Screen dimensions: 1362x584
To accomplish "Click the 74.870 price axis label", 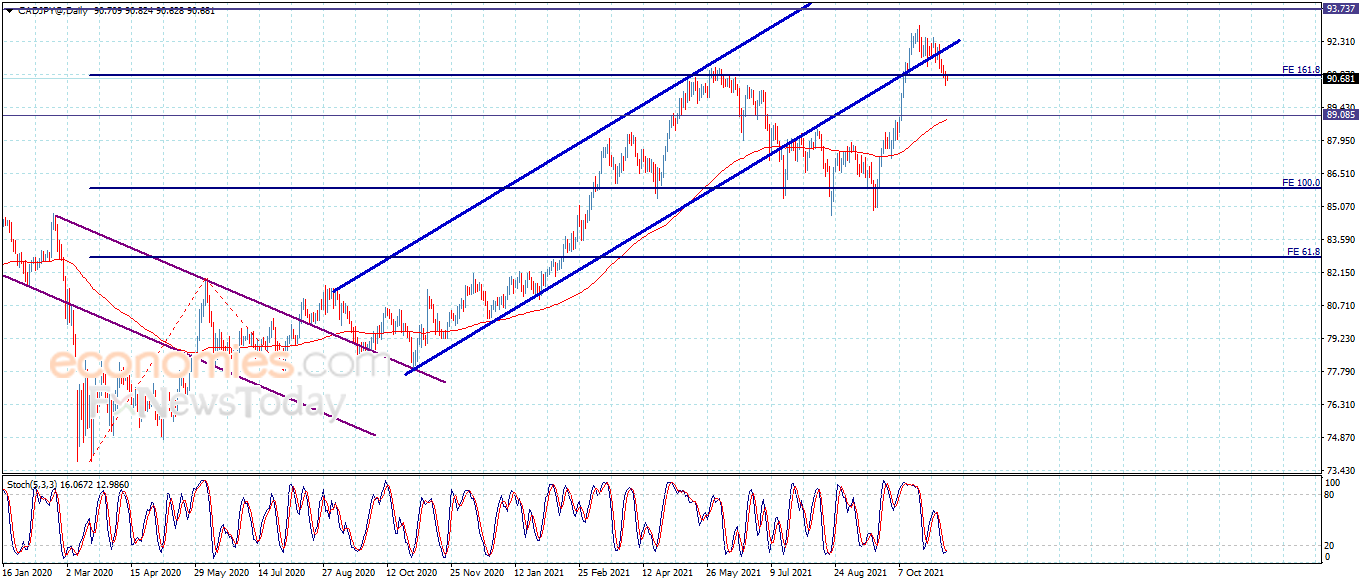I will pyautogui.click(x=1341, y=438).
